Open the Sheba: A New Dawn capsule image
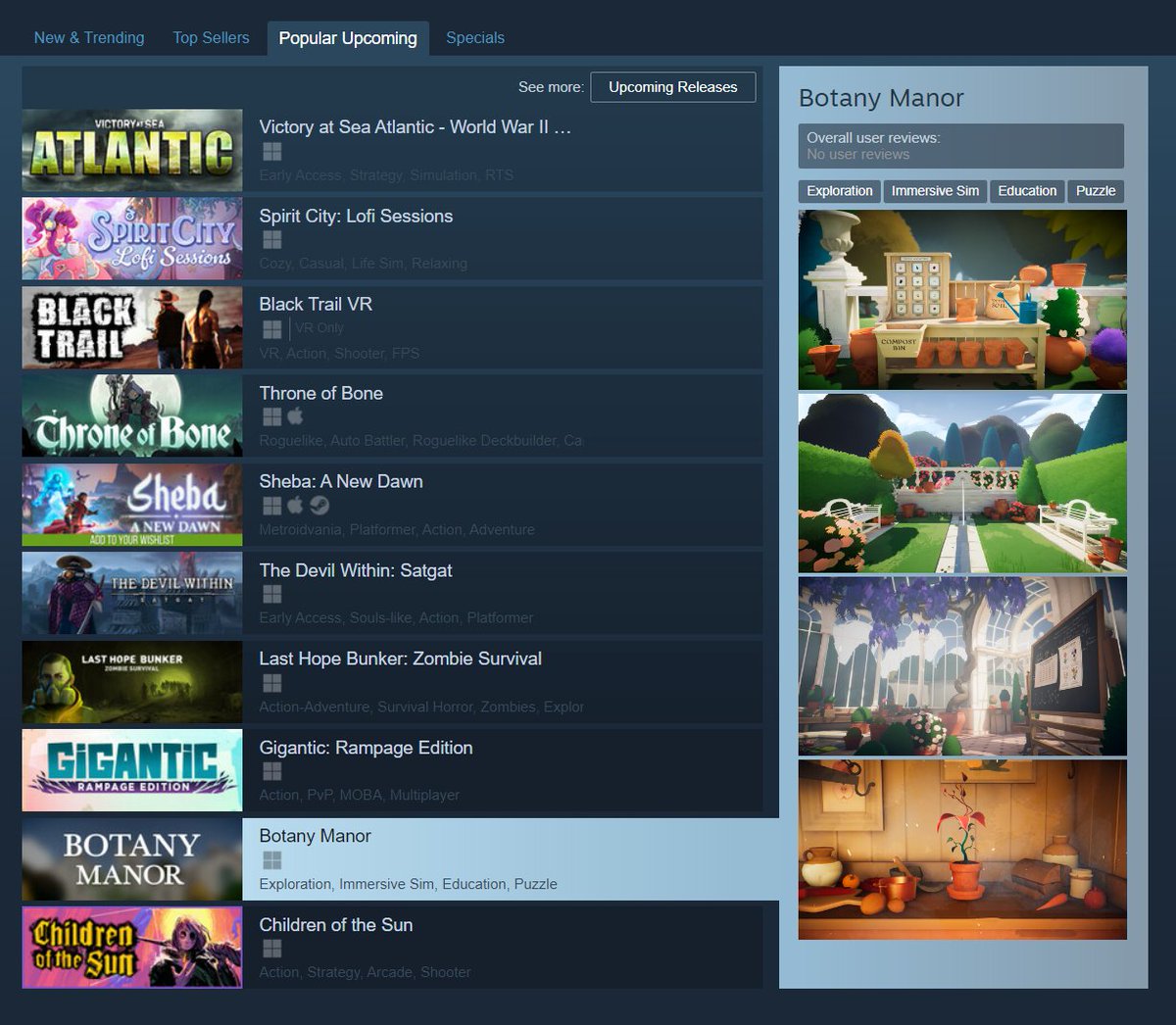The height and width of the screenshot is (1025, 1176). pyautogui.click(x=132, y=505)
